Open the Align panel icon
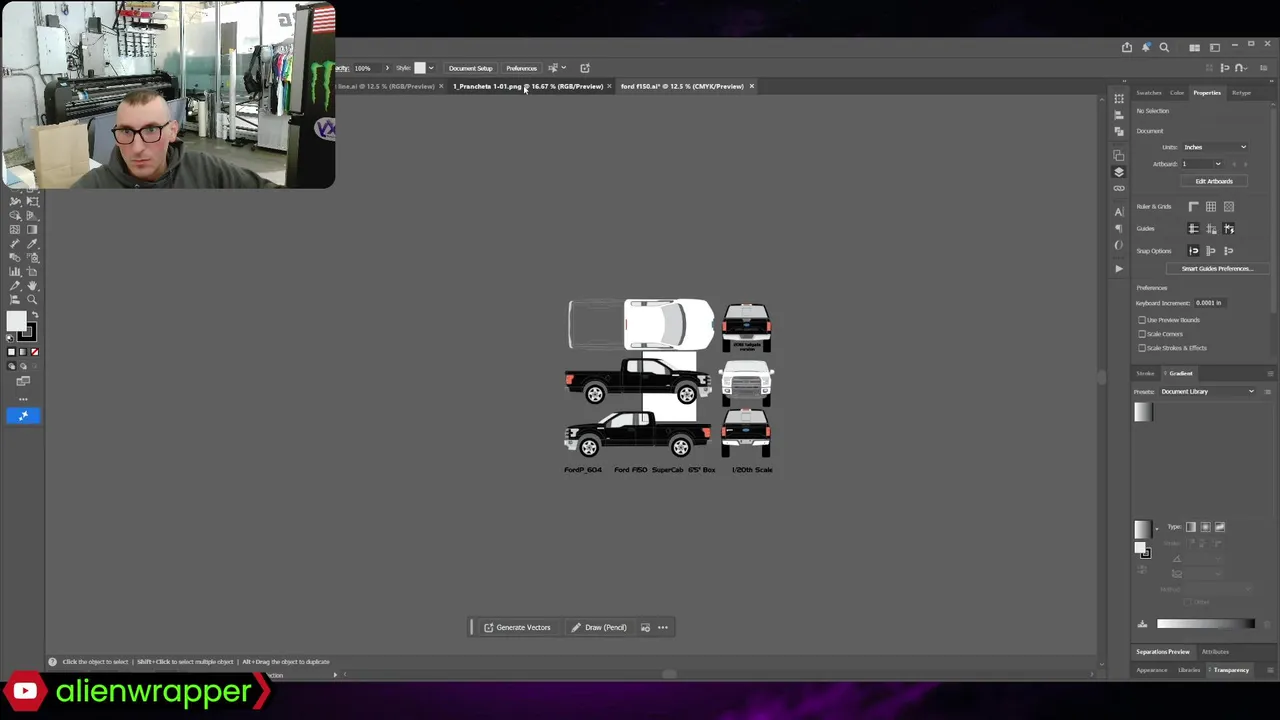 (1119, 114)
